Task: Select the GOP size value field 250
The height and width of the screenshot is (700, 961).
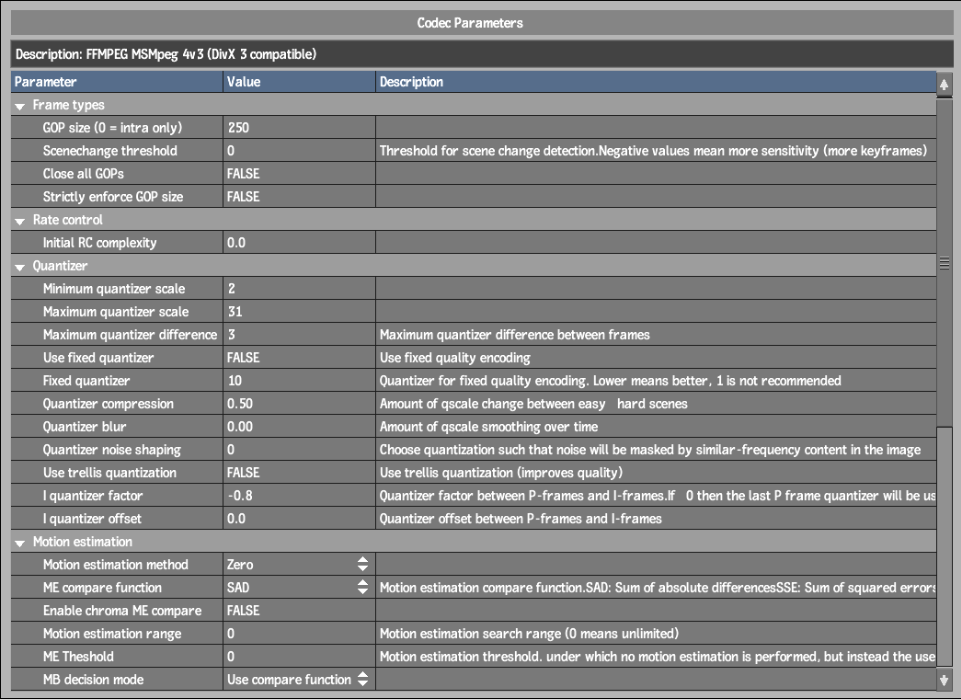Action: [x=299, y=127]
